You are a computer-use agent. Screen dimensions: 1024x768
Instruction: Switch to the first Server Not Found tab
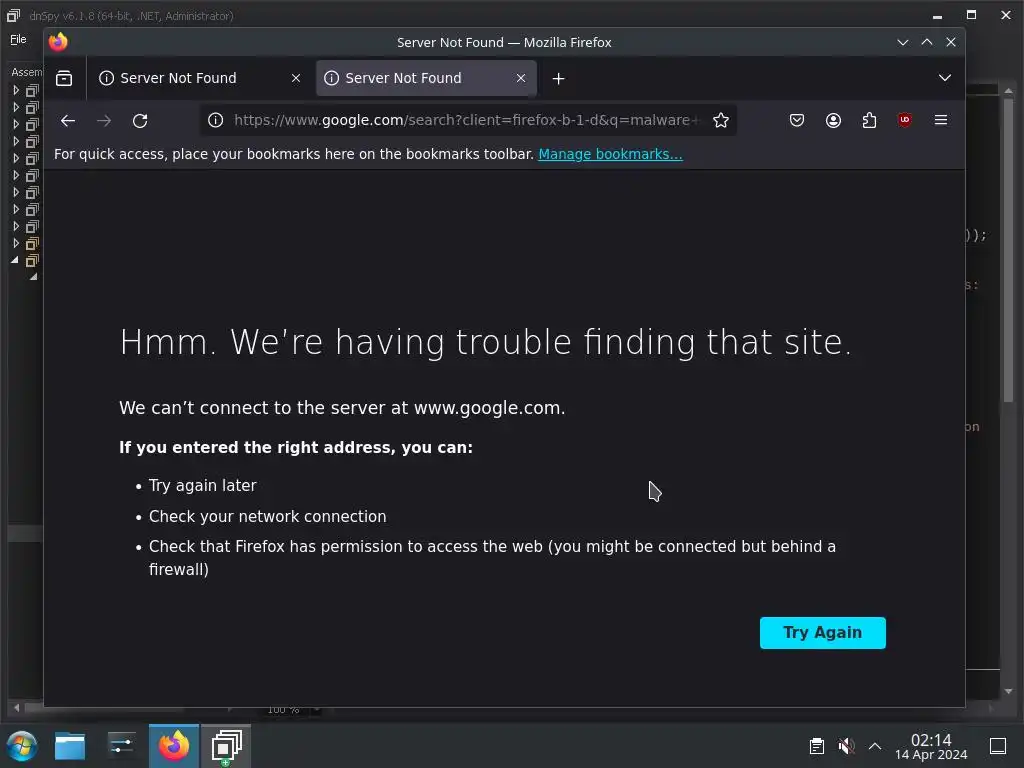pyautogui.click(x=199, y=78)
